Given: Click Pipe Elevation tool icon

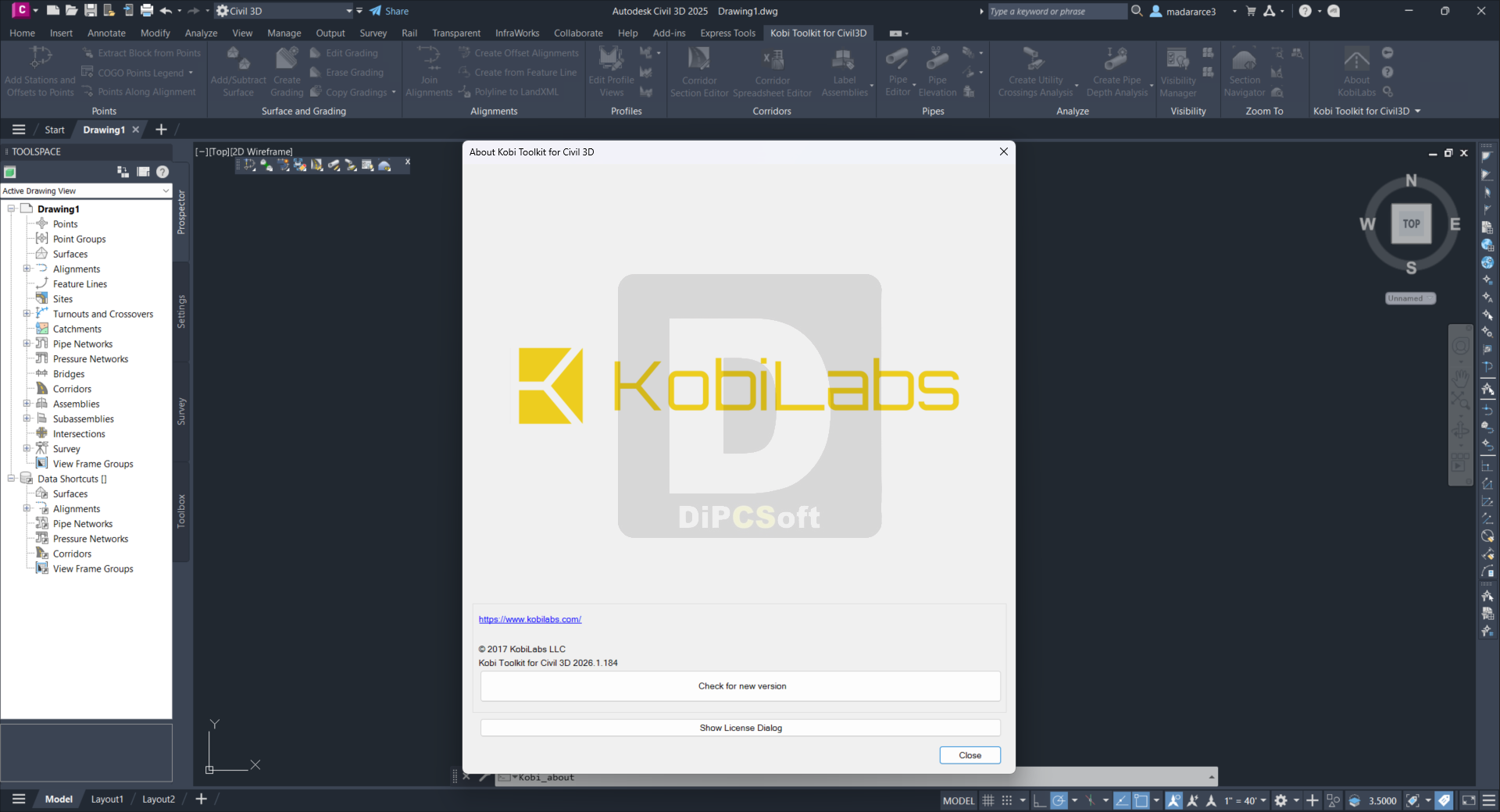Looking at the screenshot, I should (937, 59).
